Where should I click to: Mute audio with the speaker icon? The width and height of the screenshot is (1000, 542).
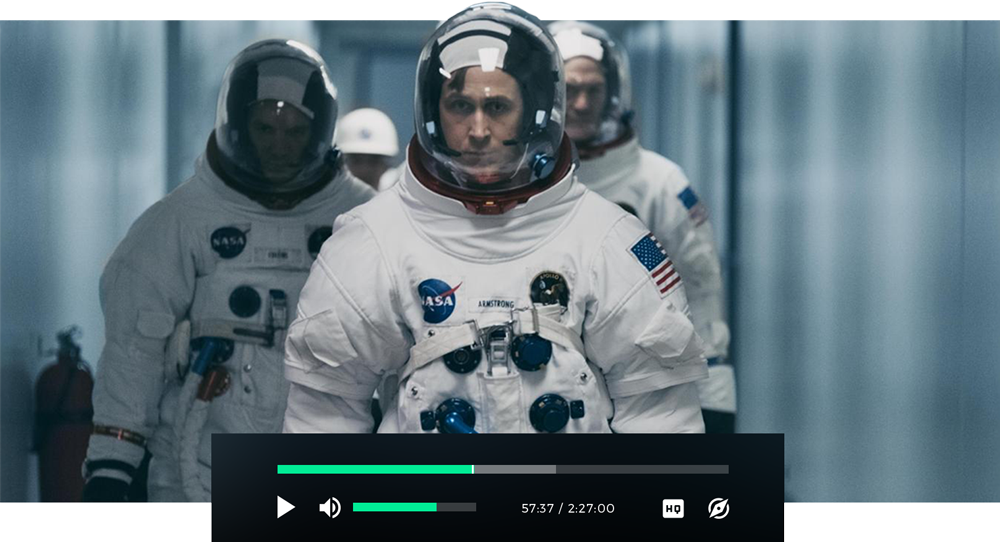click(330, 508)
